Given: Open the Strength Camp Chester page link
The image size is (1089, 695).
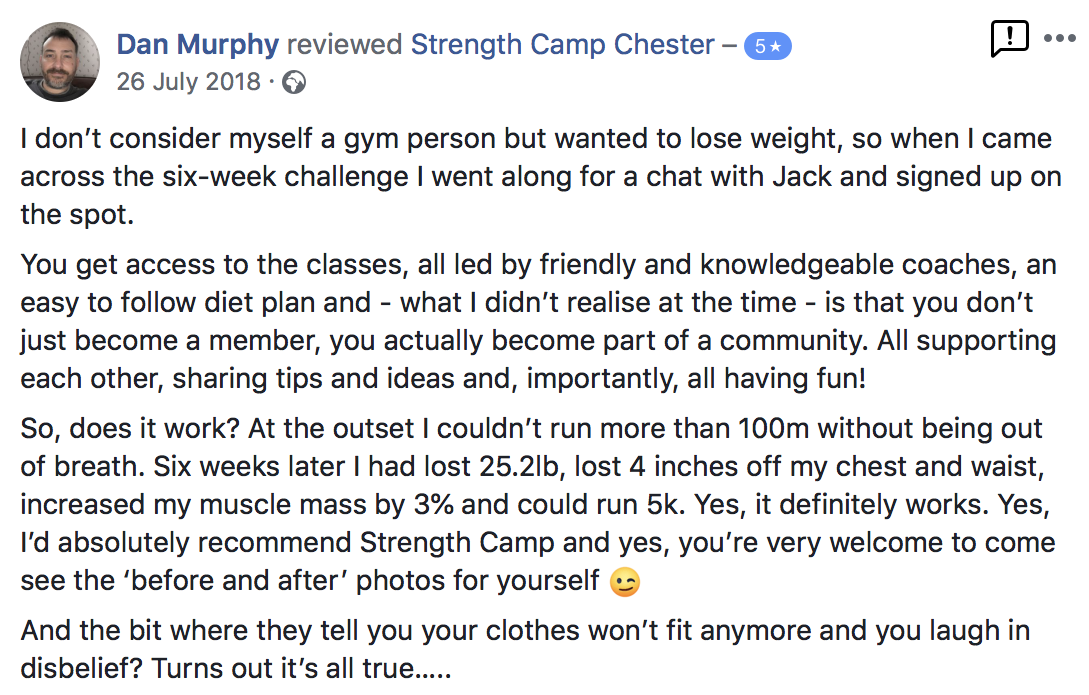Looking at the screenshot, I should pos(563,44).
